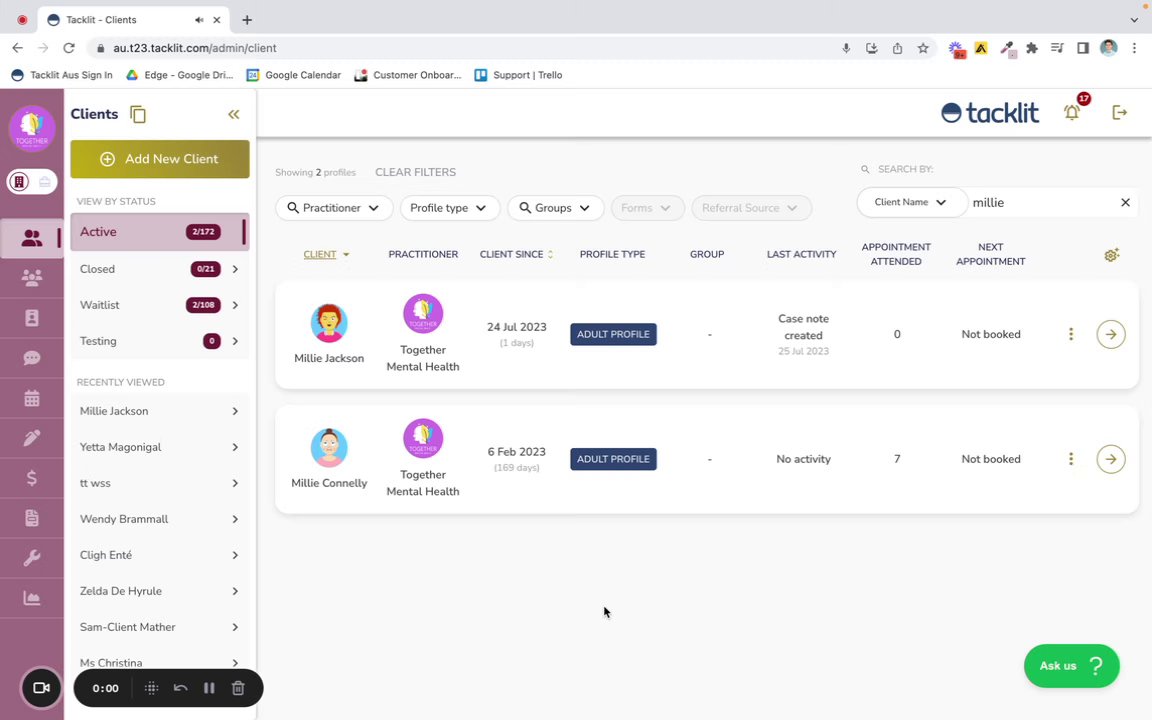The width and height of the screenshot is (1152, 720).
Task: Open the Forms filter dropdown
Action: [x=647, y=208]
